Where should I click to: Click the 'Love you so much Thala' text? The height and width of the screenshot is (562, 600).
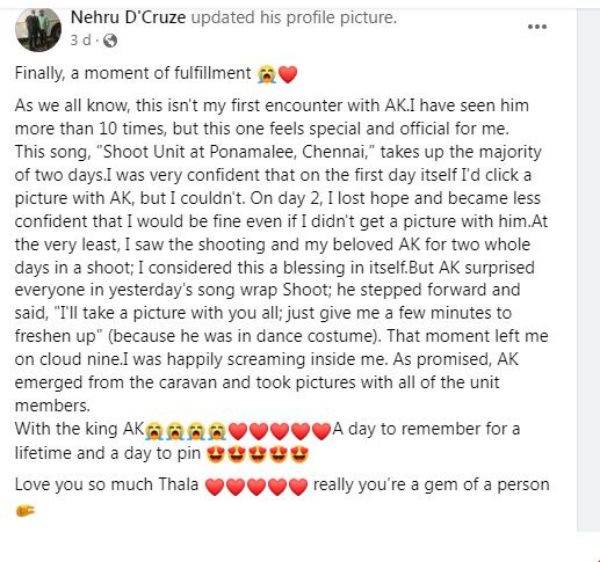click(x=106, y=486)
